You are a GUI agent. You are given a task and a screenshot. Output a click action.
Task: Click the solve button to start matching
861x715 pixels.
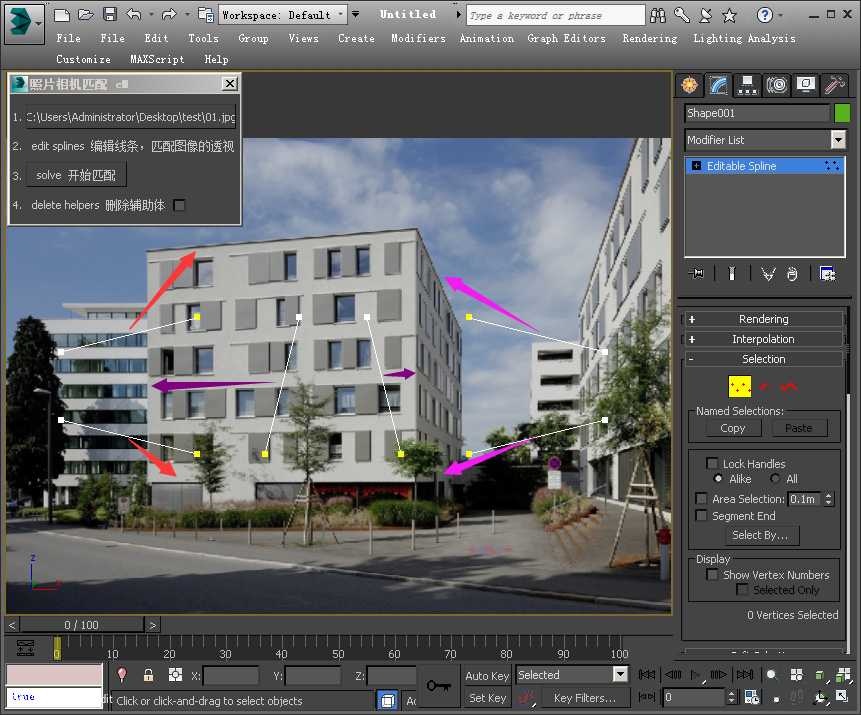click(x=76, y=175)
